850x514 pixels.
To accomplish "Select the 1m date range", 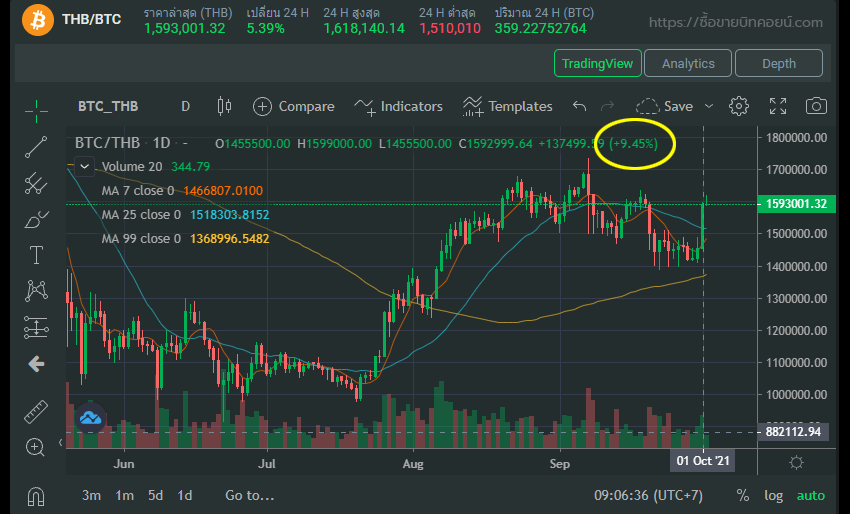I will pyautogui.click(x=124, y=496).
